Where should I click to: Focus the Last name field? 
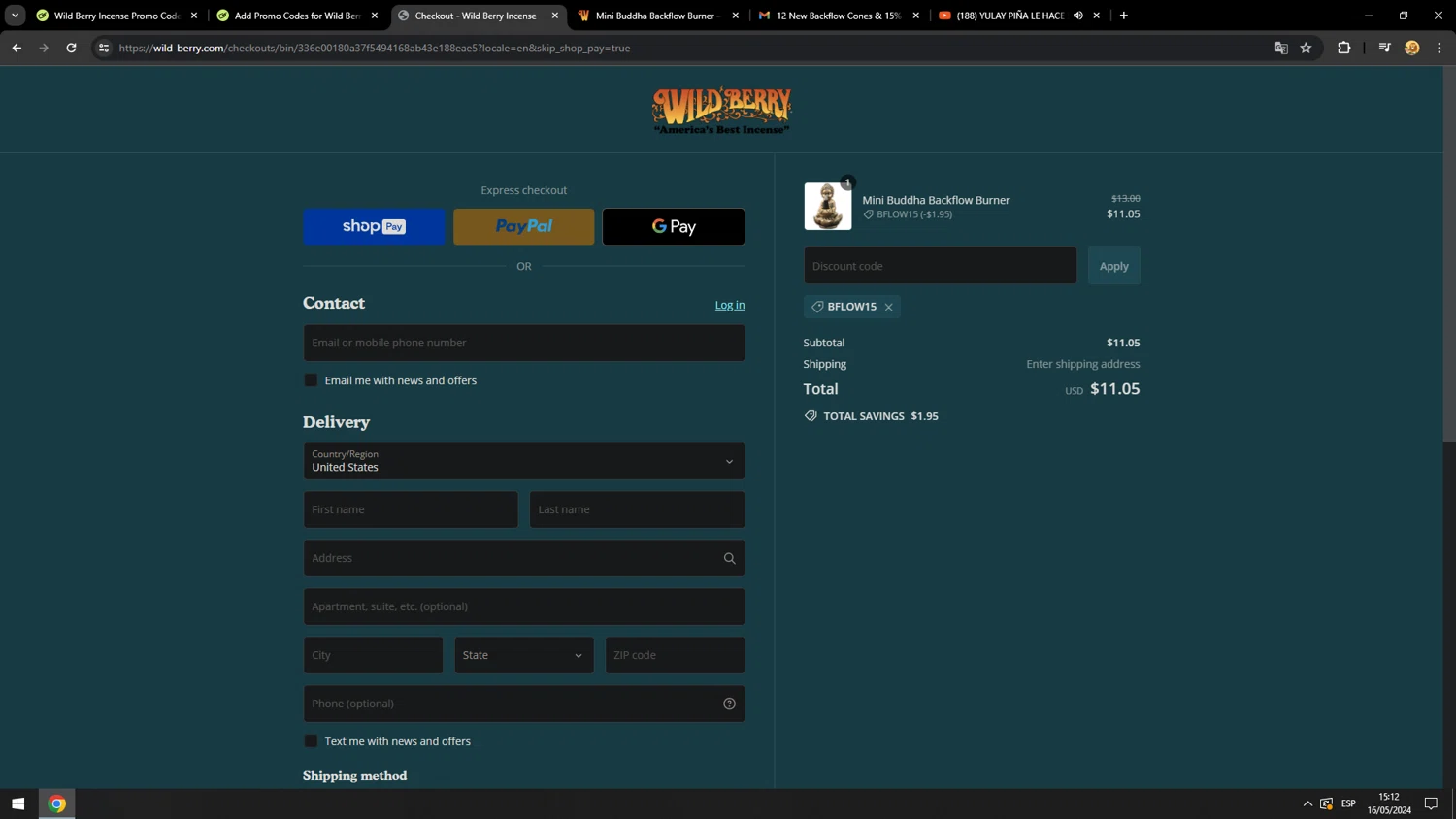click(637, 509)
